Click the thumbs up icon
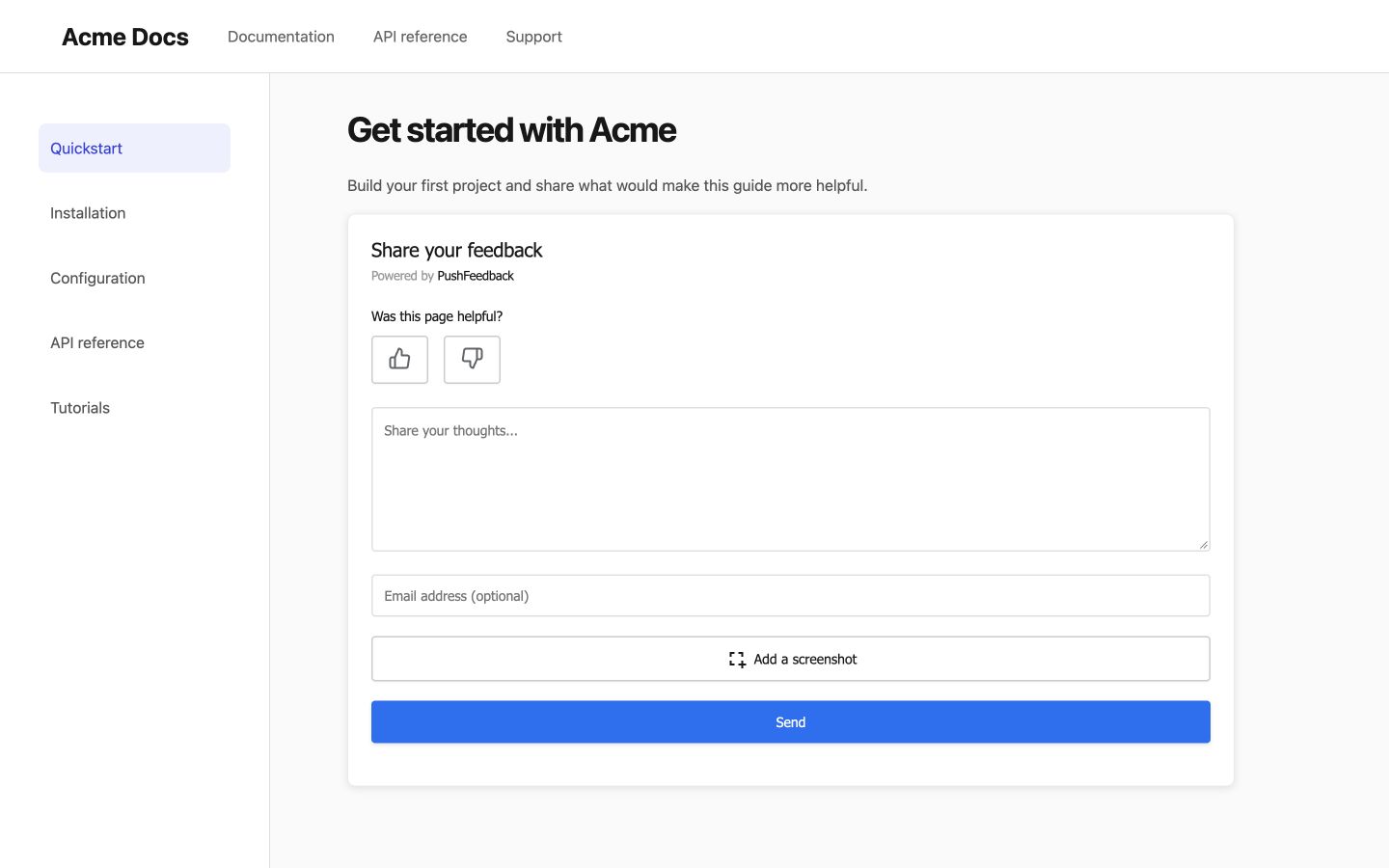The height and width of the screenshot is (868, 1389). pos(399,360)
